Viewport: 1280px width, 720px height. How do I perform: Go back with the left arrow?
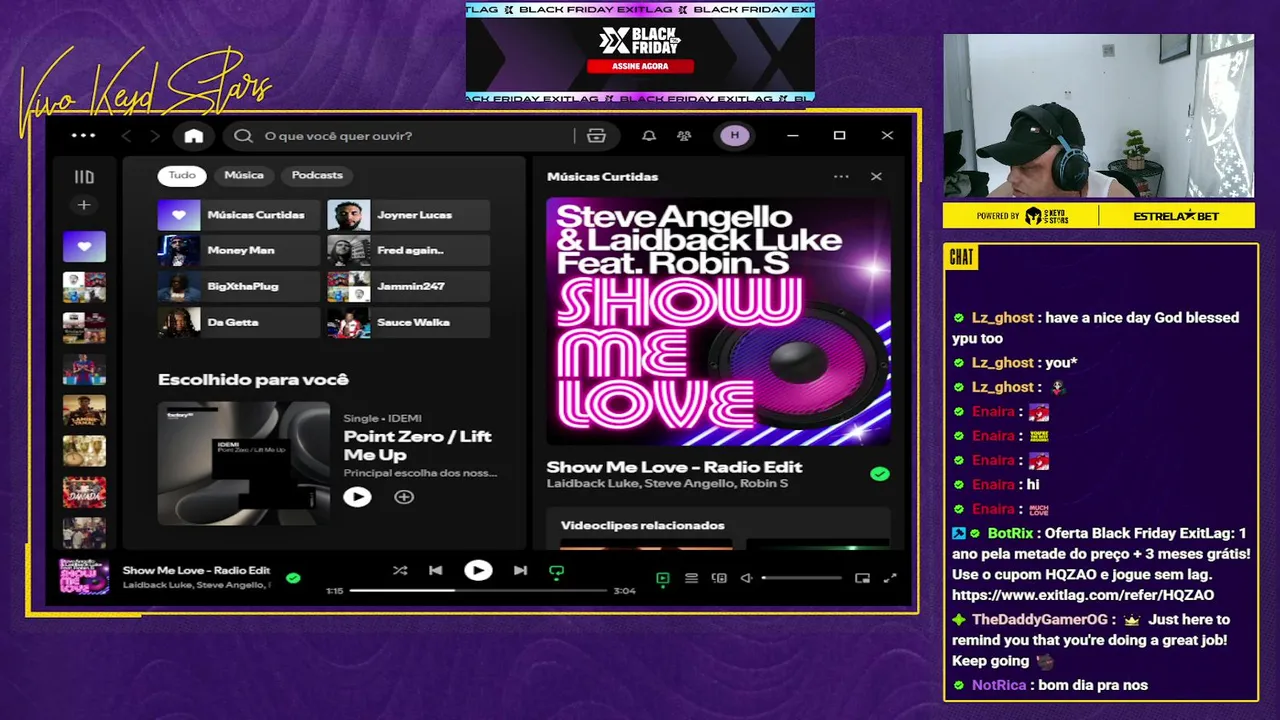click(126, 136)
